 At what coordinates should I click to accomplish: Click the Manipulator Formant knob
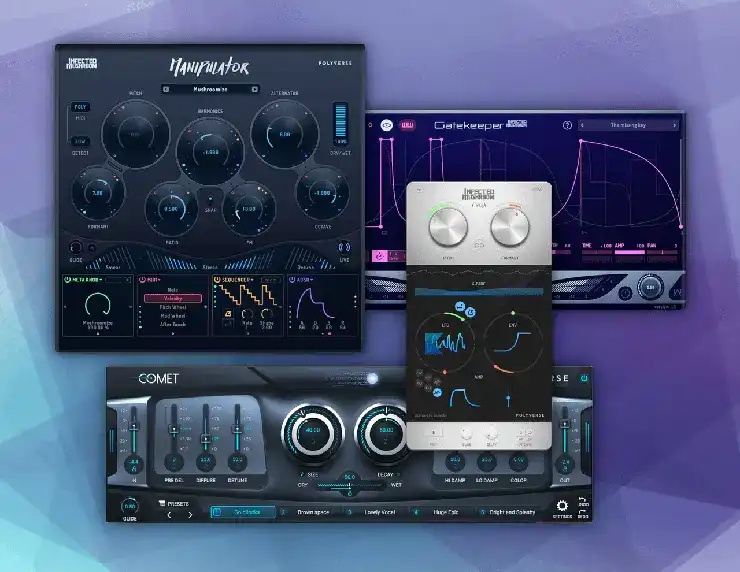pos(98,193)
